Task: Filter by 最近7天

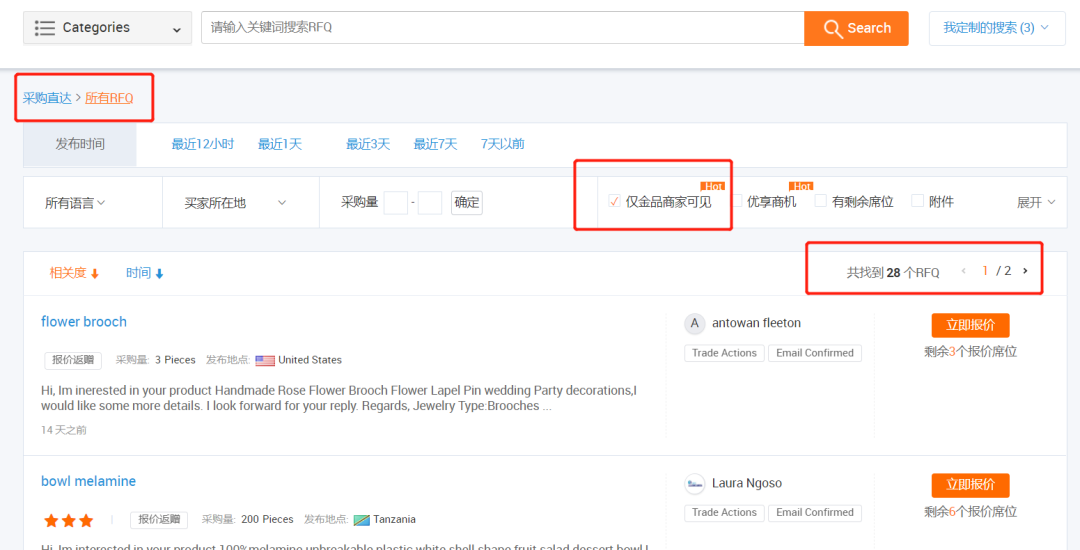Action: click(x=435, y=145)
